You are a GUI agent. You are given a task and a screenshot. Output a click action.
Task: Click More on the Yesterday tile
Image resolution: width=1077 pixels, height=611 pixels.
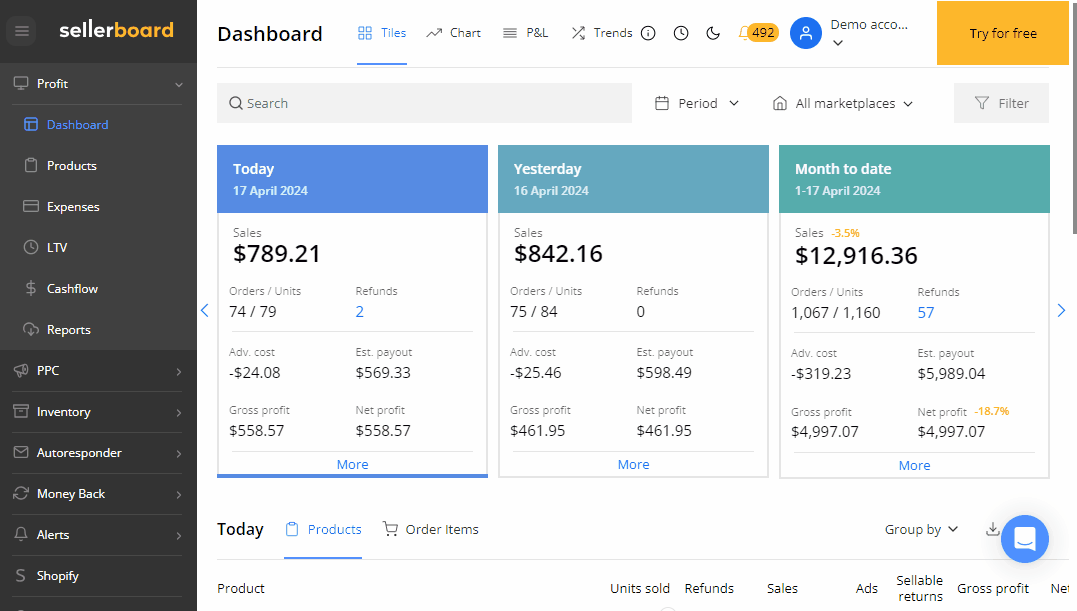pos(633,465)
